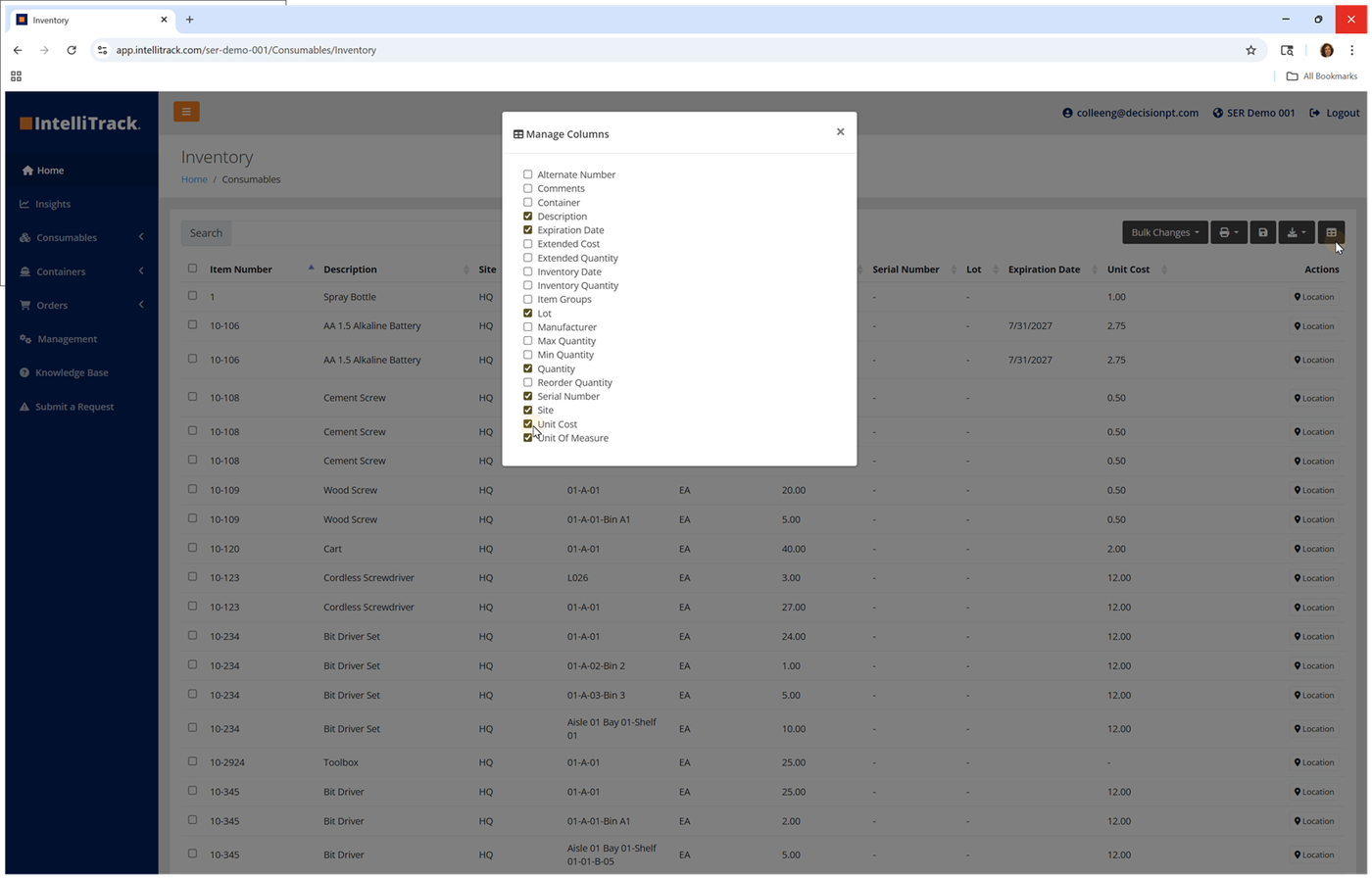
Task: Click SER Demo 001 site selector
Action: 1253,113
